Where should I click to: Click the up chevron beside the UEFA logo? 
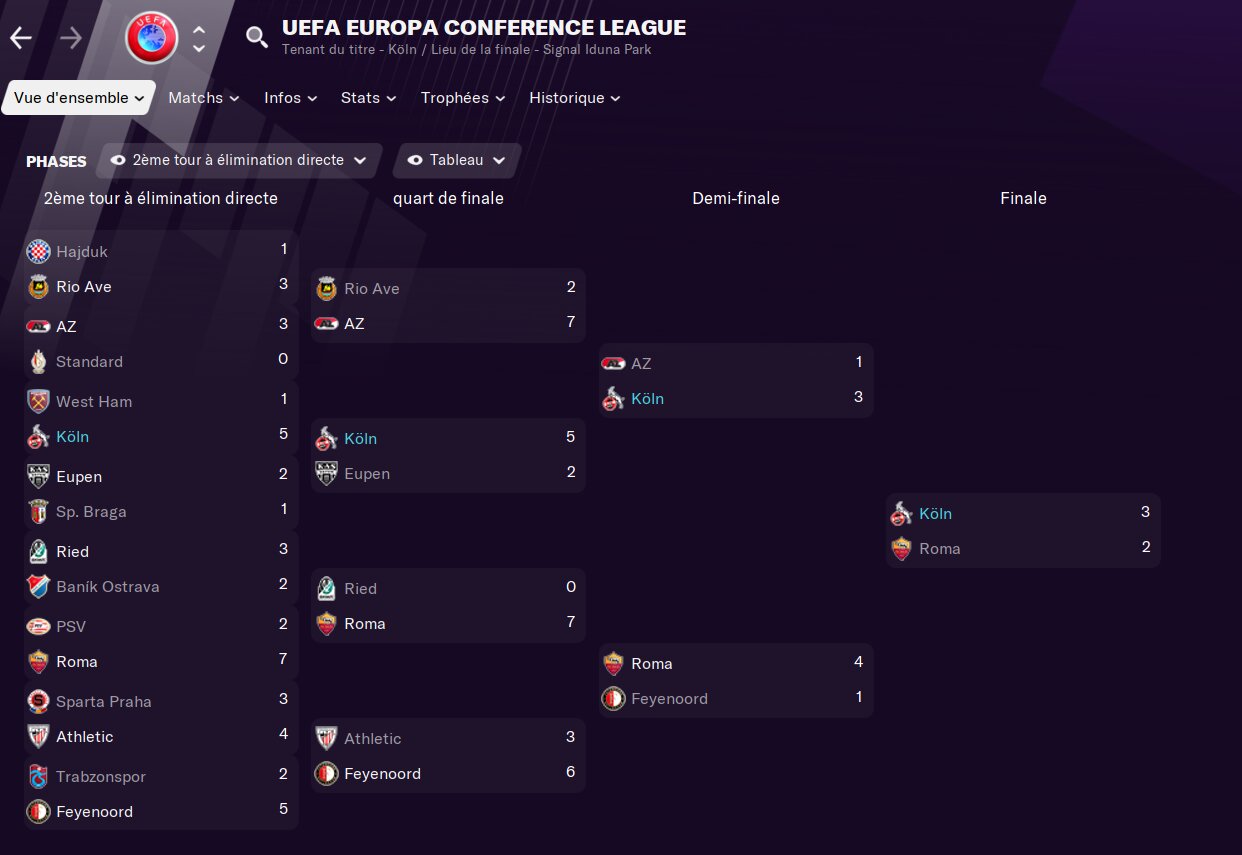[x=199, y=30]
